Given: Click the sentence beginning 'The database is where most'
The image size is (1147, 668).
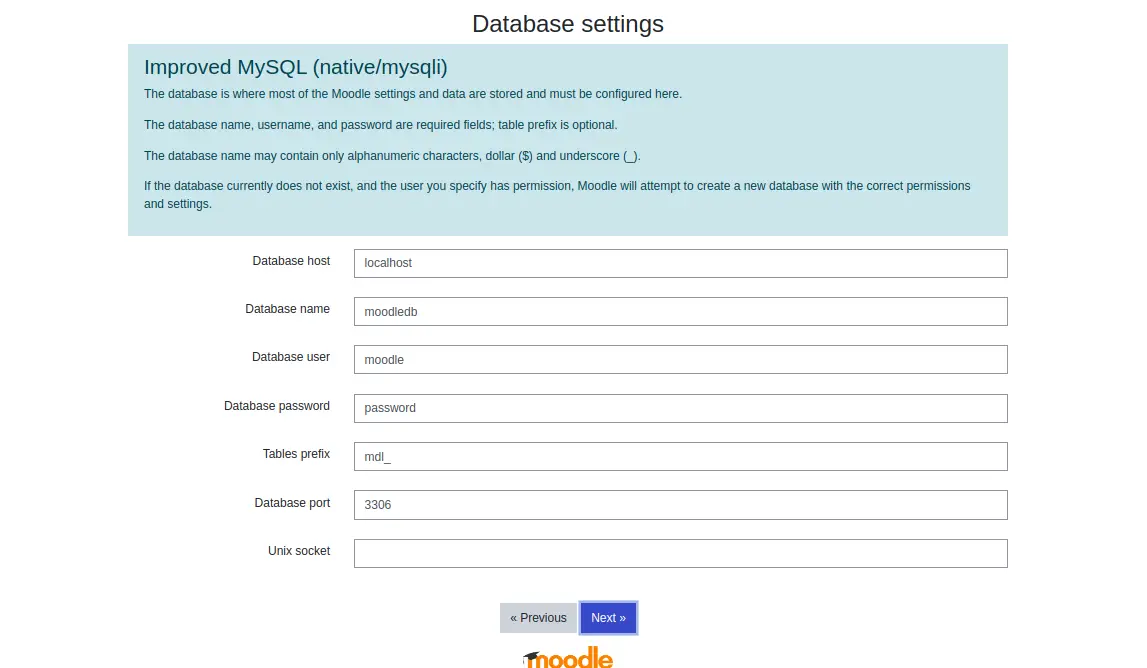Looking at the screenshot, I should point(413,94).
